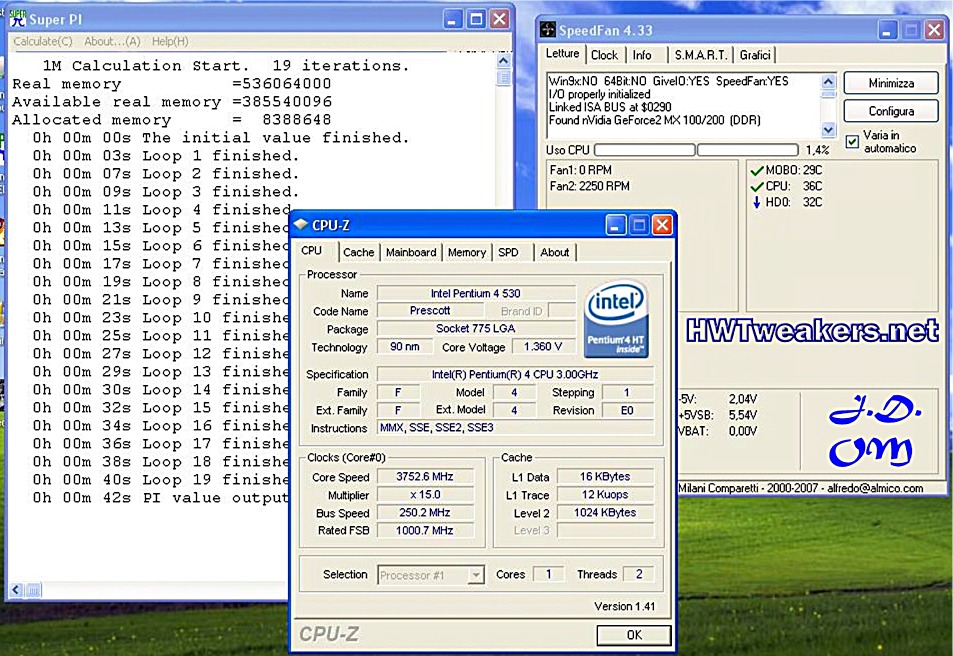Click the CPU temperature checkmark icon
The width and height of the screenshot is (953, 656).
coord(757,186)
